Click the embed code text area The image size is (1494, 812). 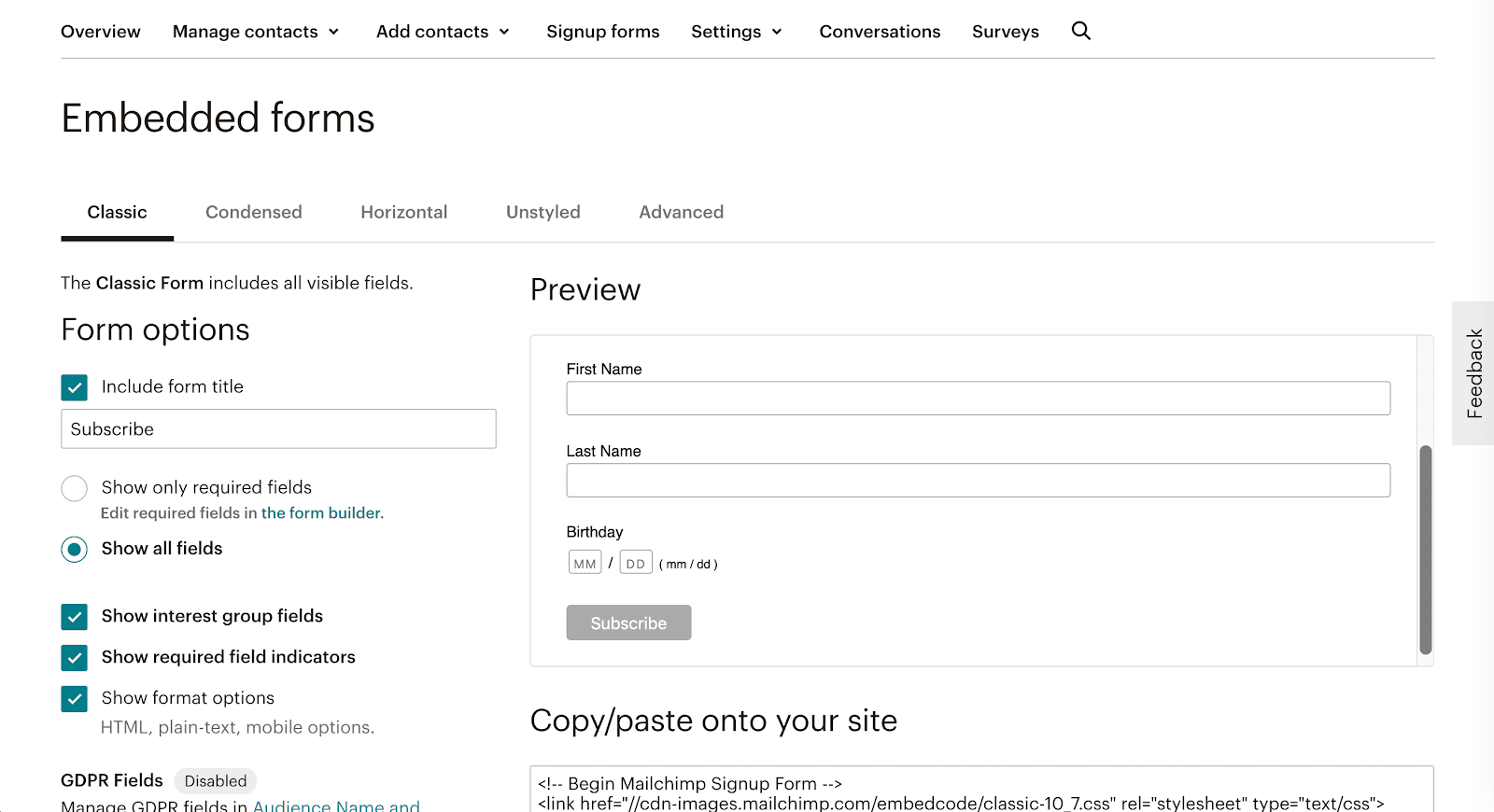pos(981,790)
